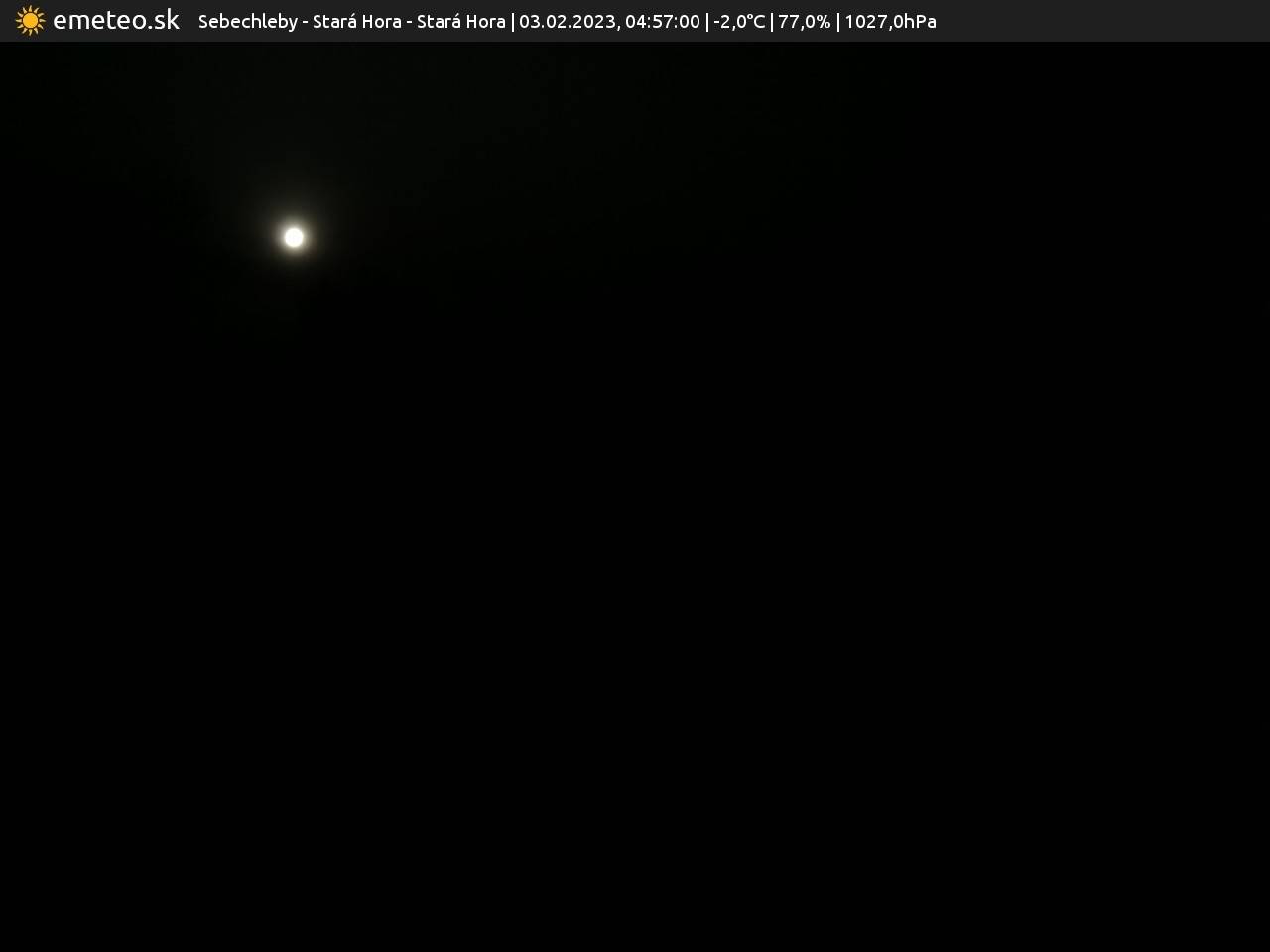Image resolution: width=1270 pixels, height=952 pixels.
Task: Click the separator bar before the date
Action: pyautogui.click(x=513, y=22)
